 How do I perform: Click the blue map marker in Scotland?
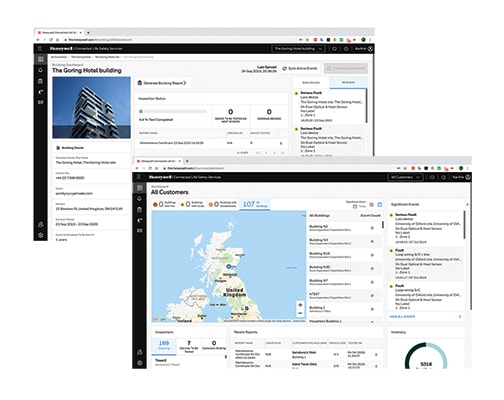[229, 266]
